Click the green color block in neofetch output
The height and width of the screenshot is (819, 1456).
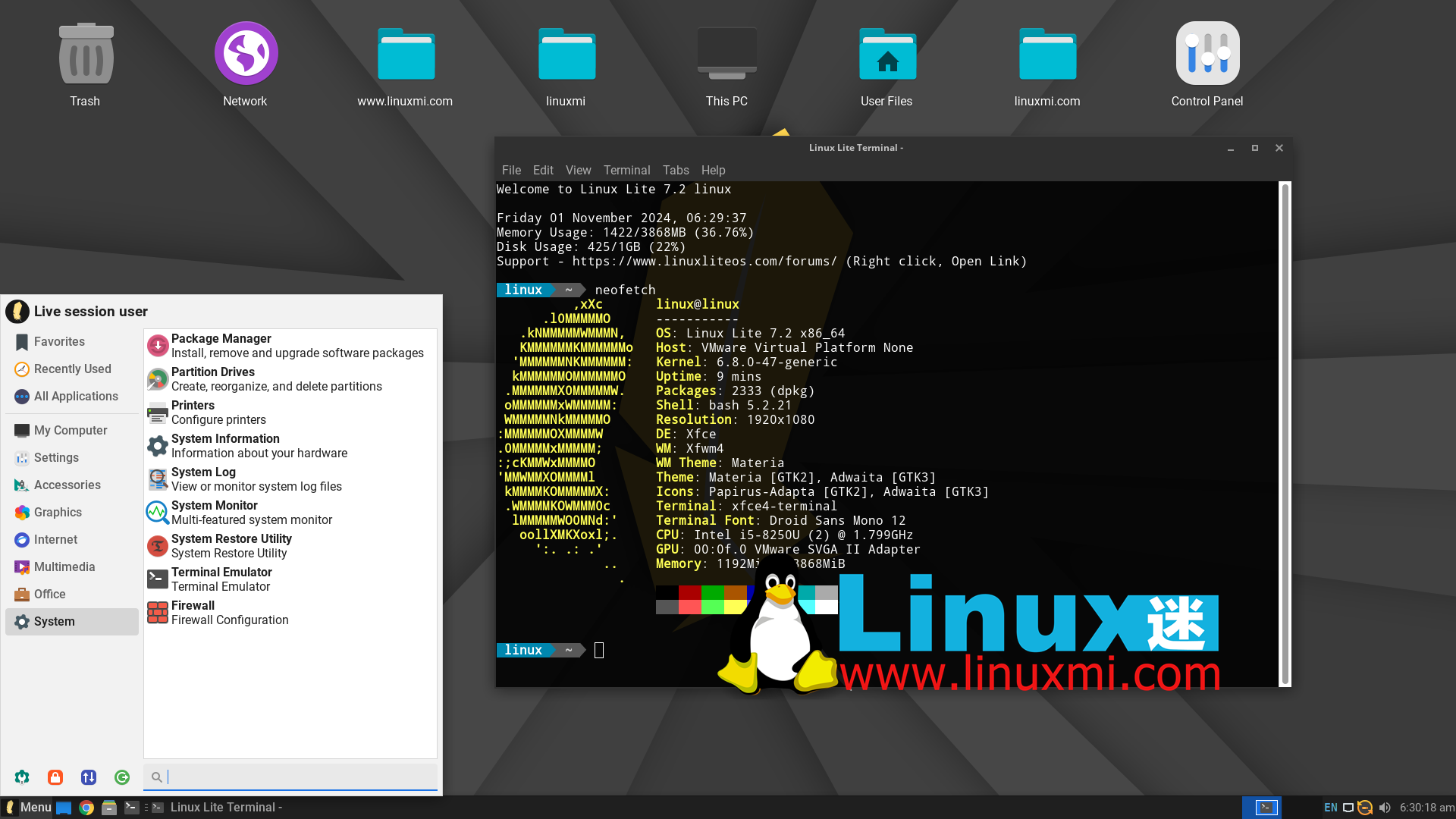(713, 592)
